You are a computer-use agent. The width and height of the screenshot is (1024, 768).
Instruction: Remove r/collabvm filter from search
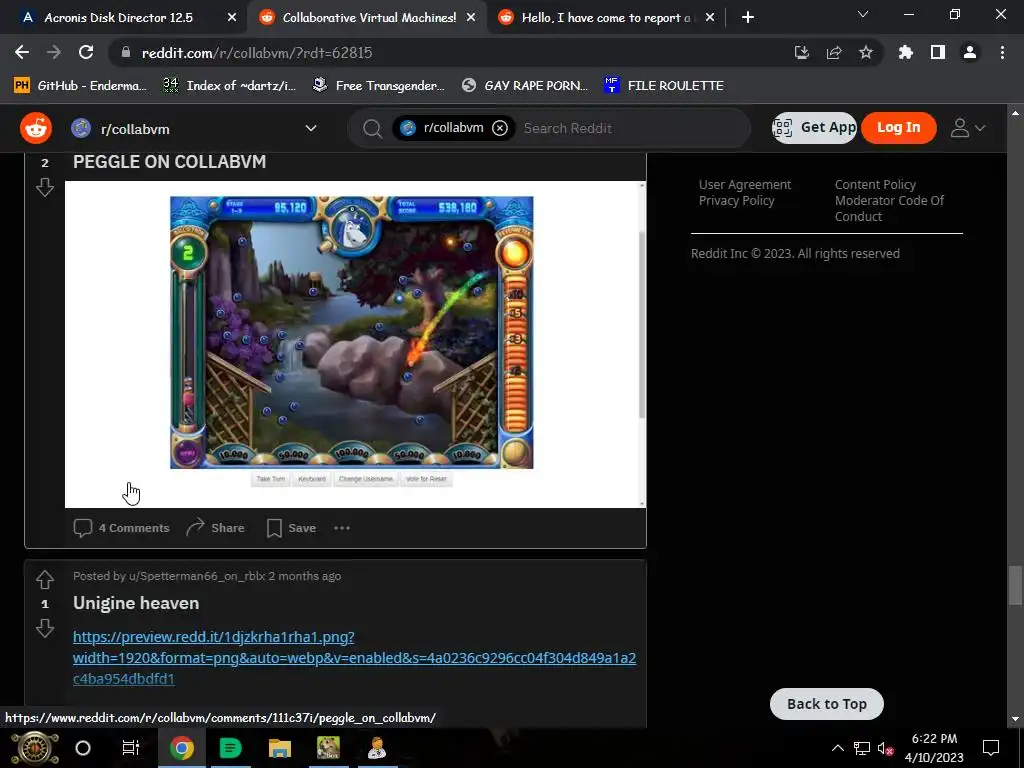tap(500, 128)
